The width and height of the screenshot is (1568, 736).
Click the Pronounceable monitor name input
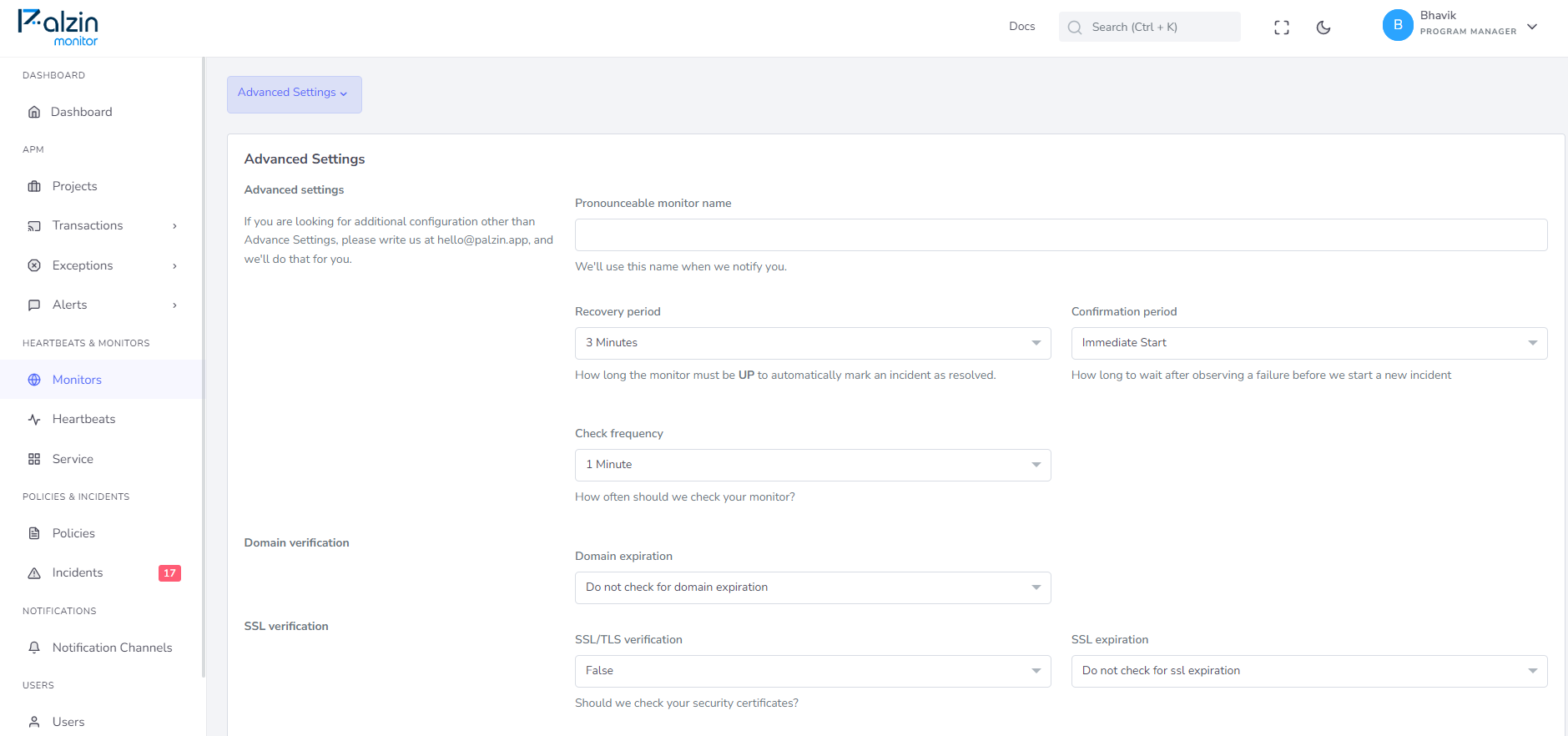tap(1061, 234)
